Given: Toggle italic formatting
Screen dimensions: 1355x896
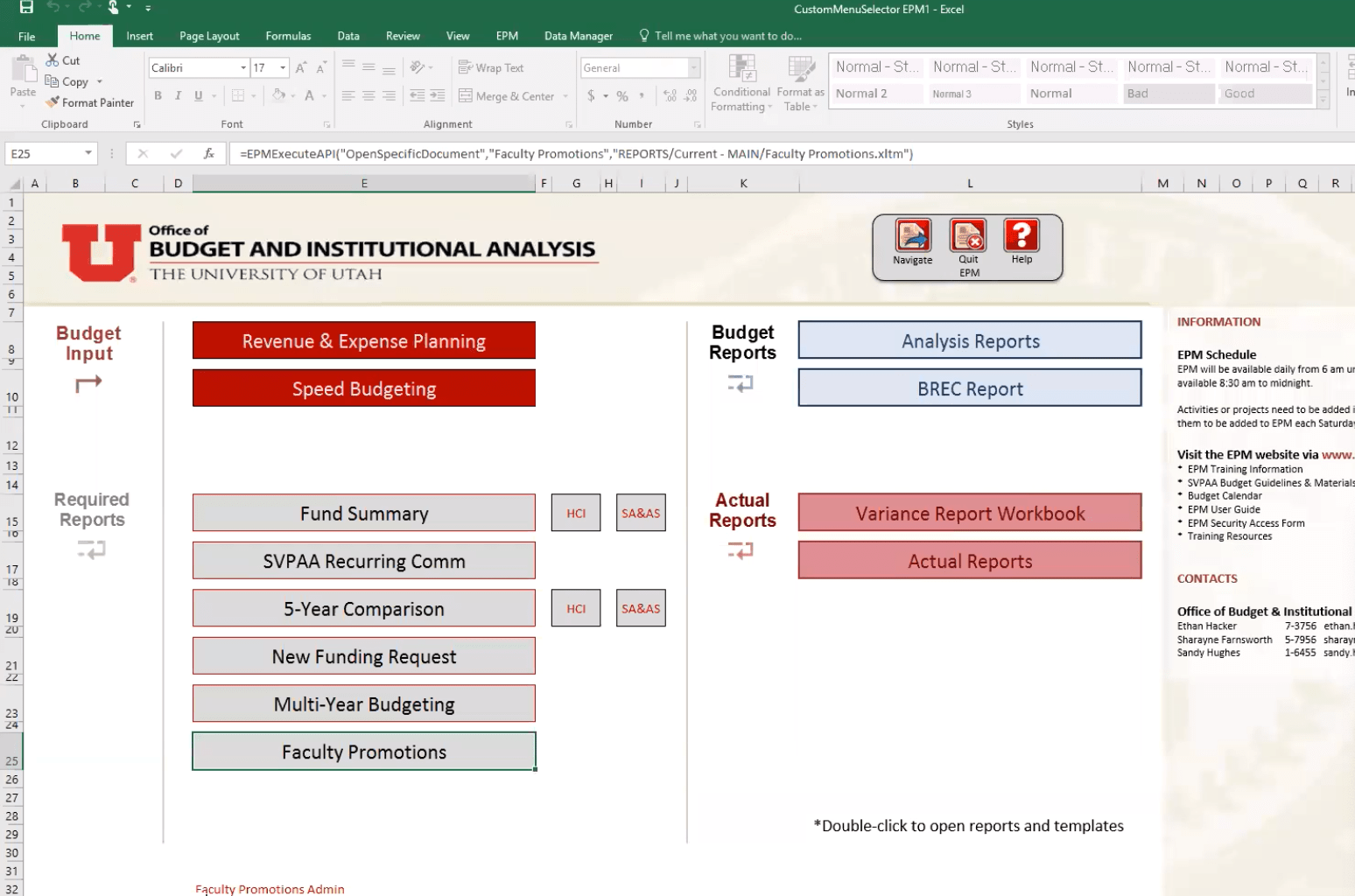Looking at the screenshot, I should [x=179, y=95].
